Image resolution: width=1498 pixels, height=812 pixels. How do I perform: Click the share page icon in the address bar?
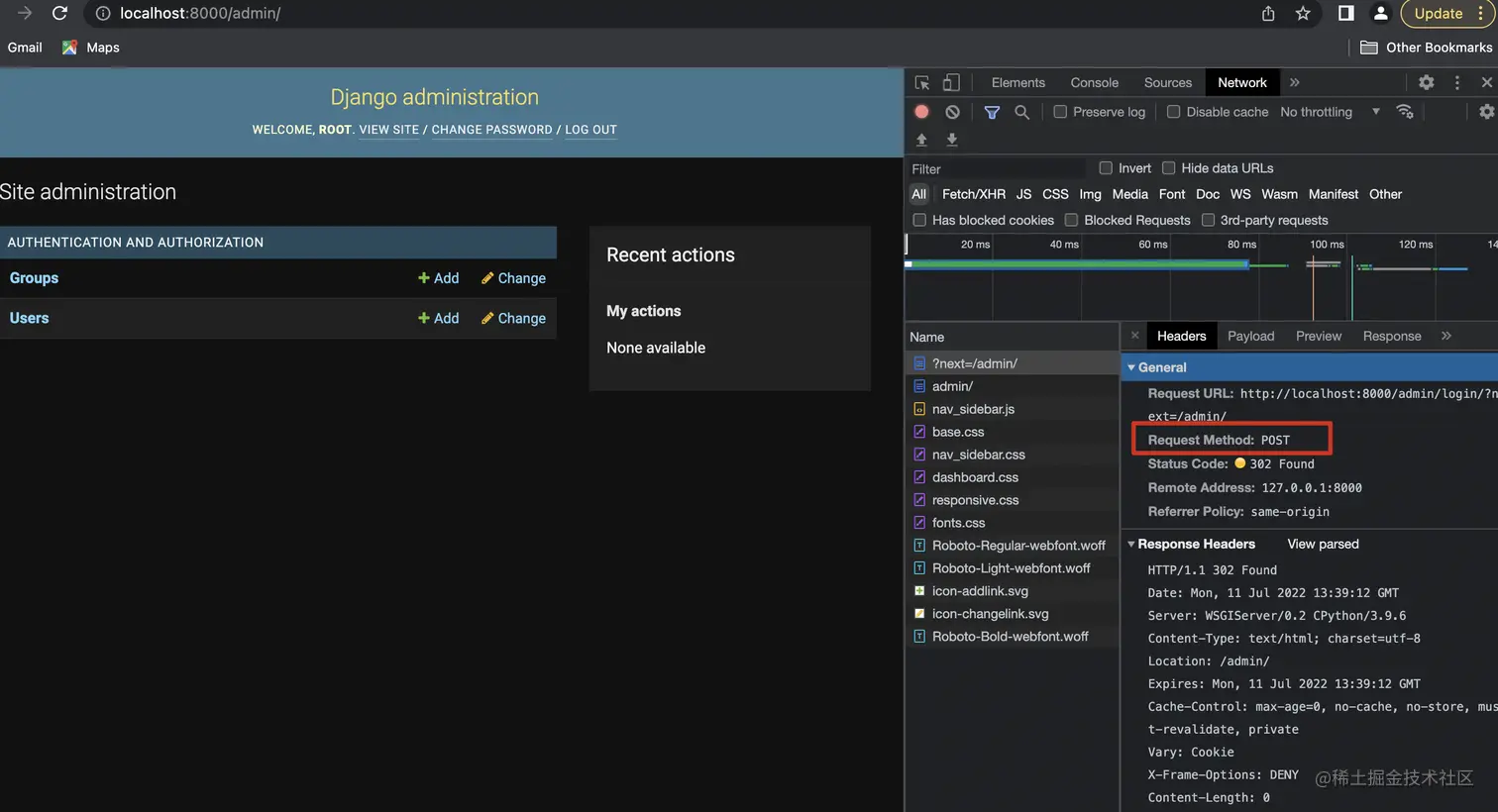coord(1268,13)
